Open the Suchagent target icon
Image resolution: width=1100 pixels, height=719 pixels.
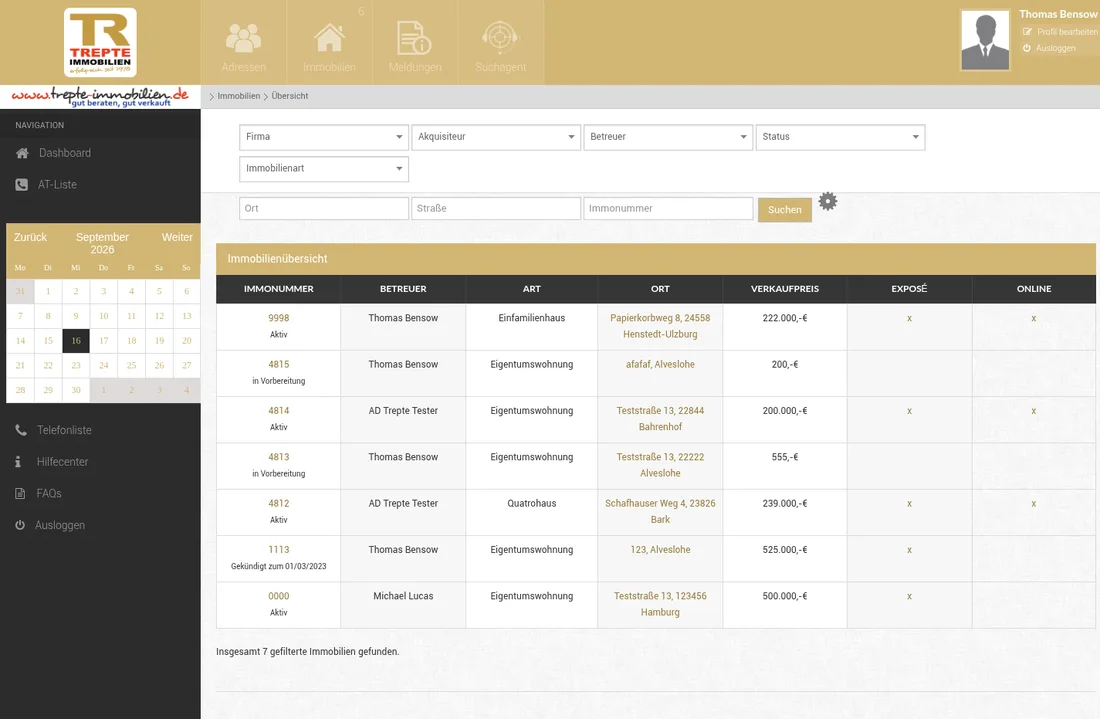[x=500, y=36]
